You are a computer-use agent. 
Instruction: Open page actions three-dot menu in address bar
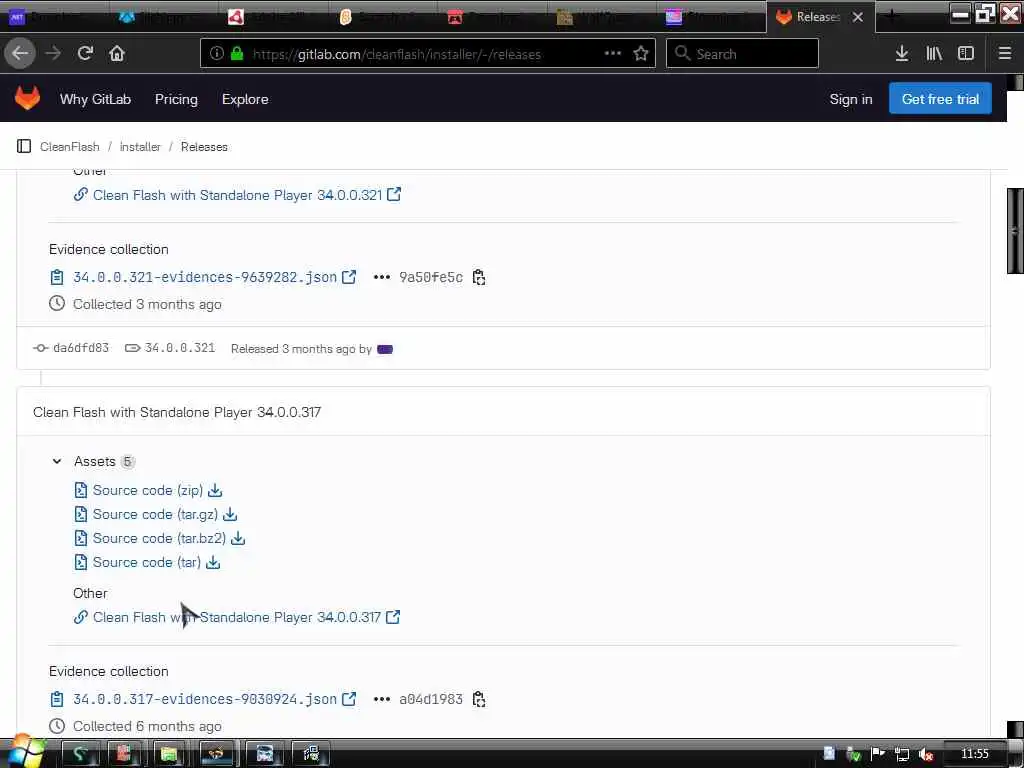tap(613, 54)
